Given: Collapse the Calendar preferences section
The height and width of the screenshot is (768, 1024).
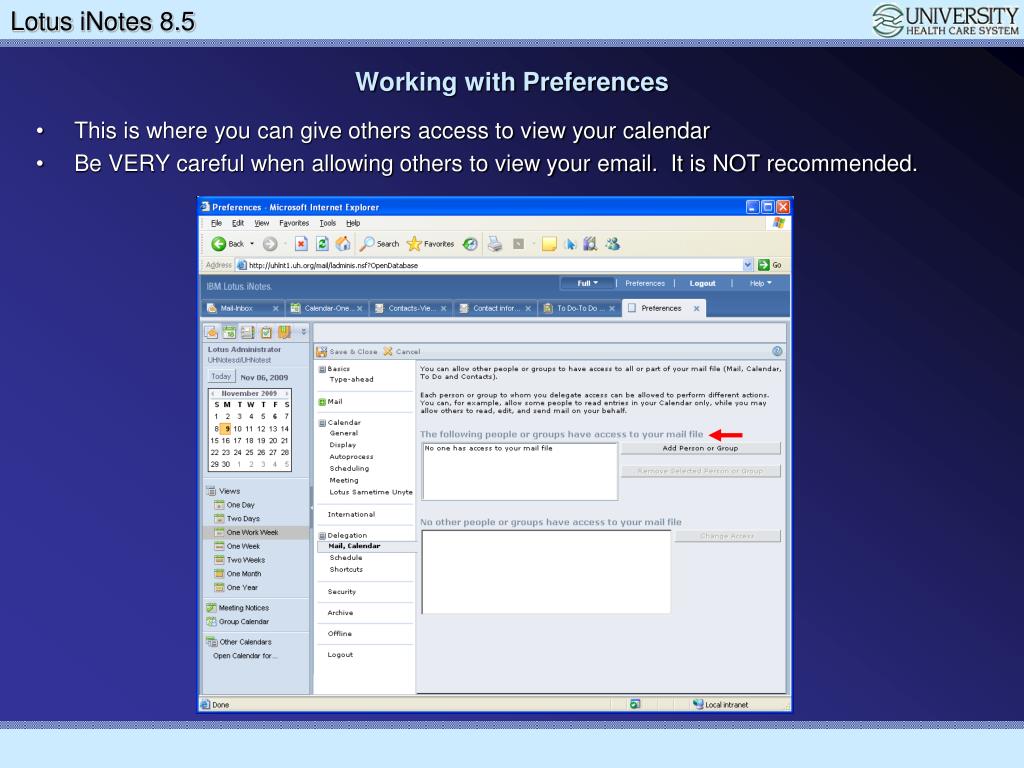Looking at the screenshot, I should tap(322, 423).
